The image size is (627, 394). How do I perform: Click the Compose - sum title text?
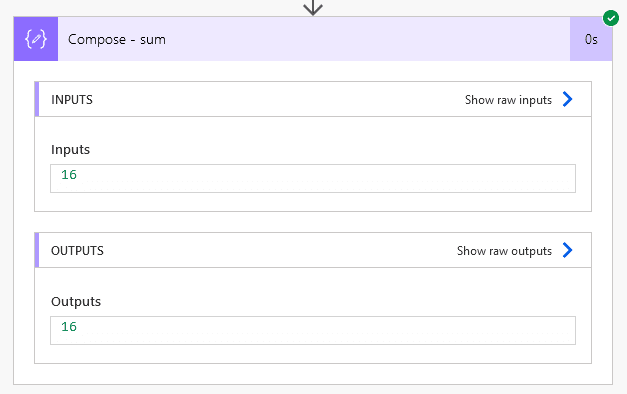(x=117, y=39)
